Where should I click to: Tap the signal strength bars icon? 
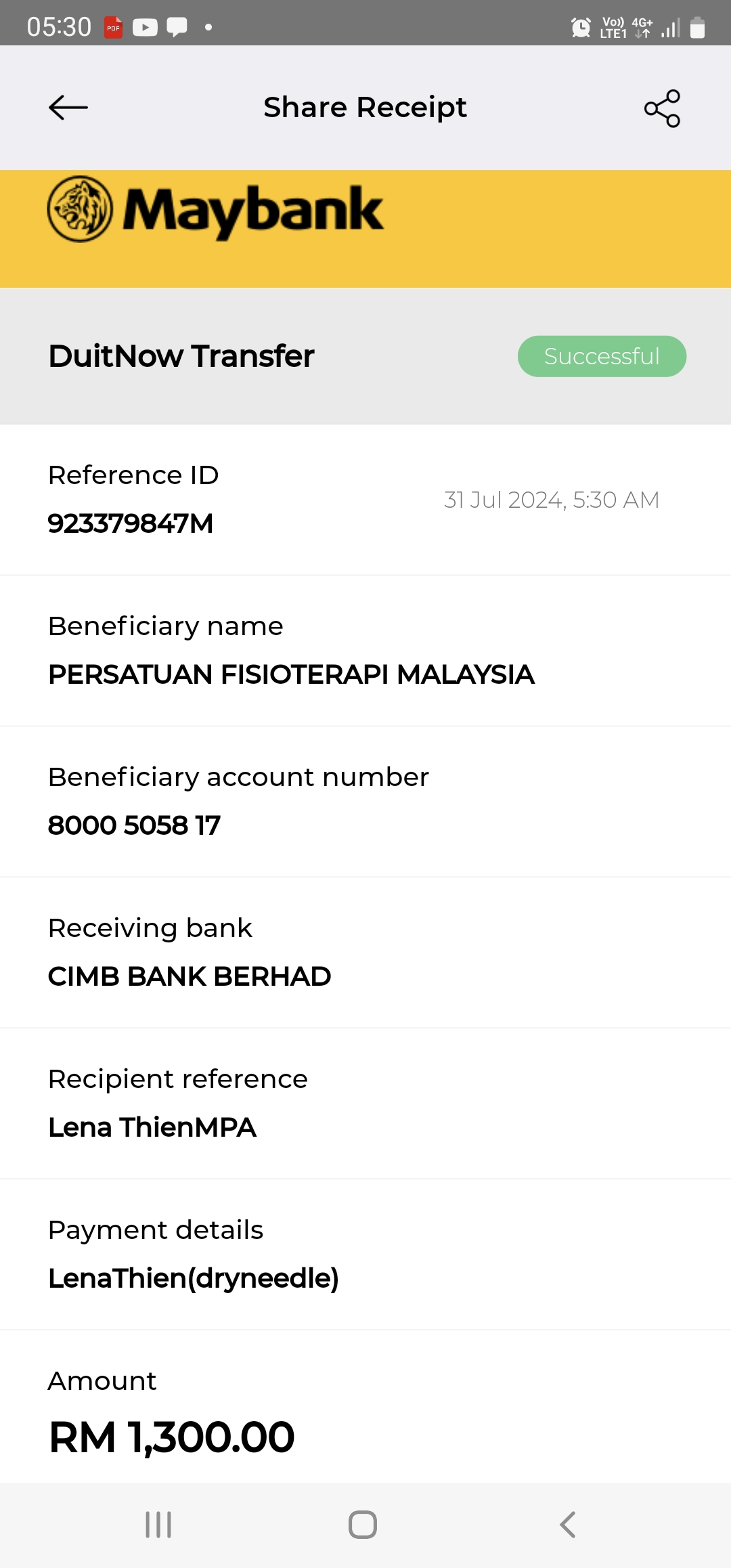[x=670, y=28]
